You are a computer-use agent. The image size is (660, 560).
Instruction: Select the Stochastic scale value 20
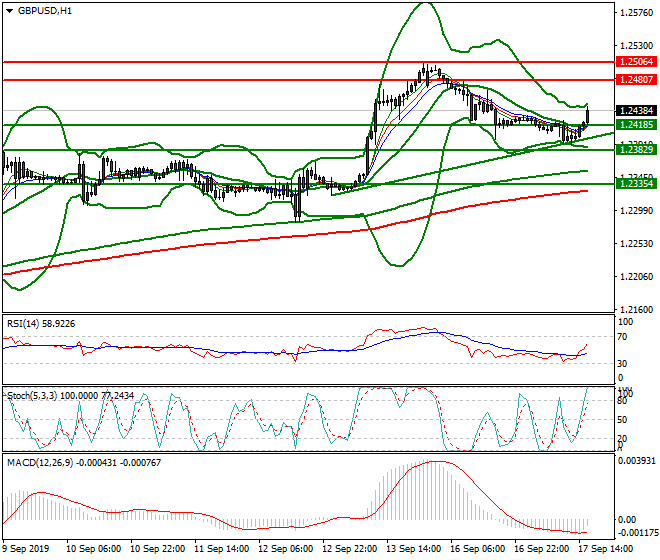[622, 439]
